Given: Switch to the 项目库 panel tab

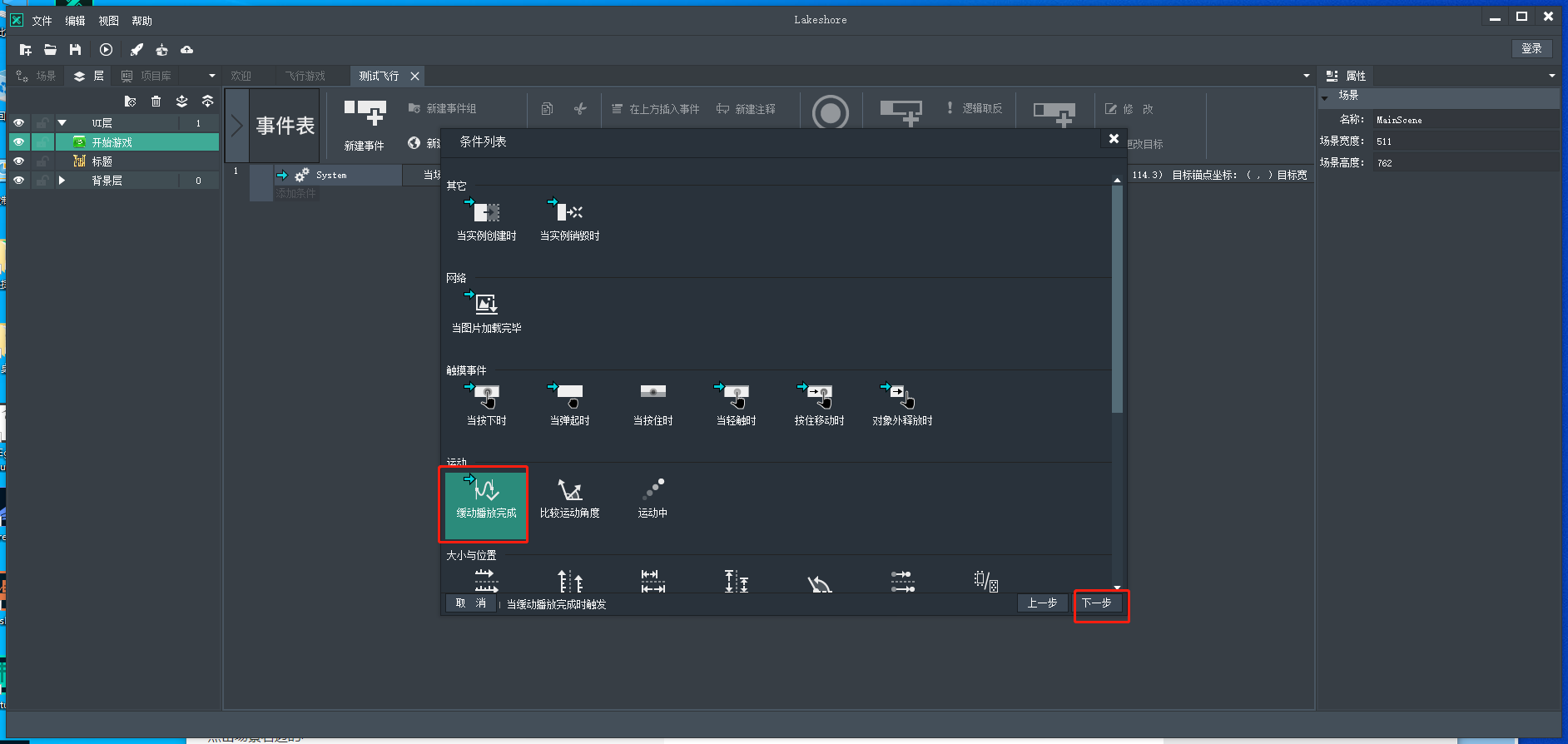Looking at the screenshot, I should (x=146, y=76).
